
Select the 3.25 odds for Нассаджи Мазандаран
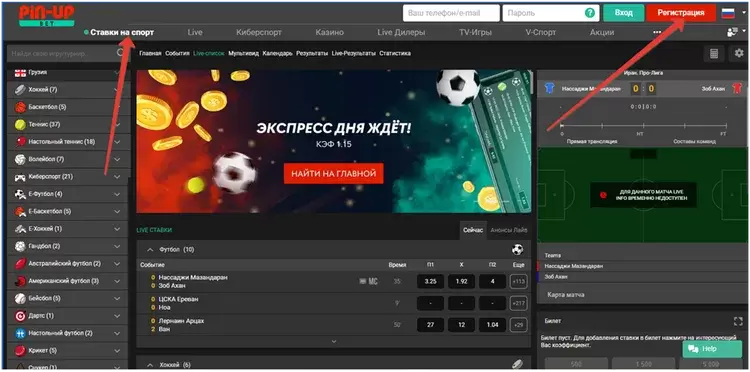[x=430, y=282]
